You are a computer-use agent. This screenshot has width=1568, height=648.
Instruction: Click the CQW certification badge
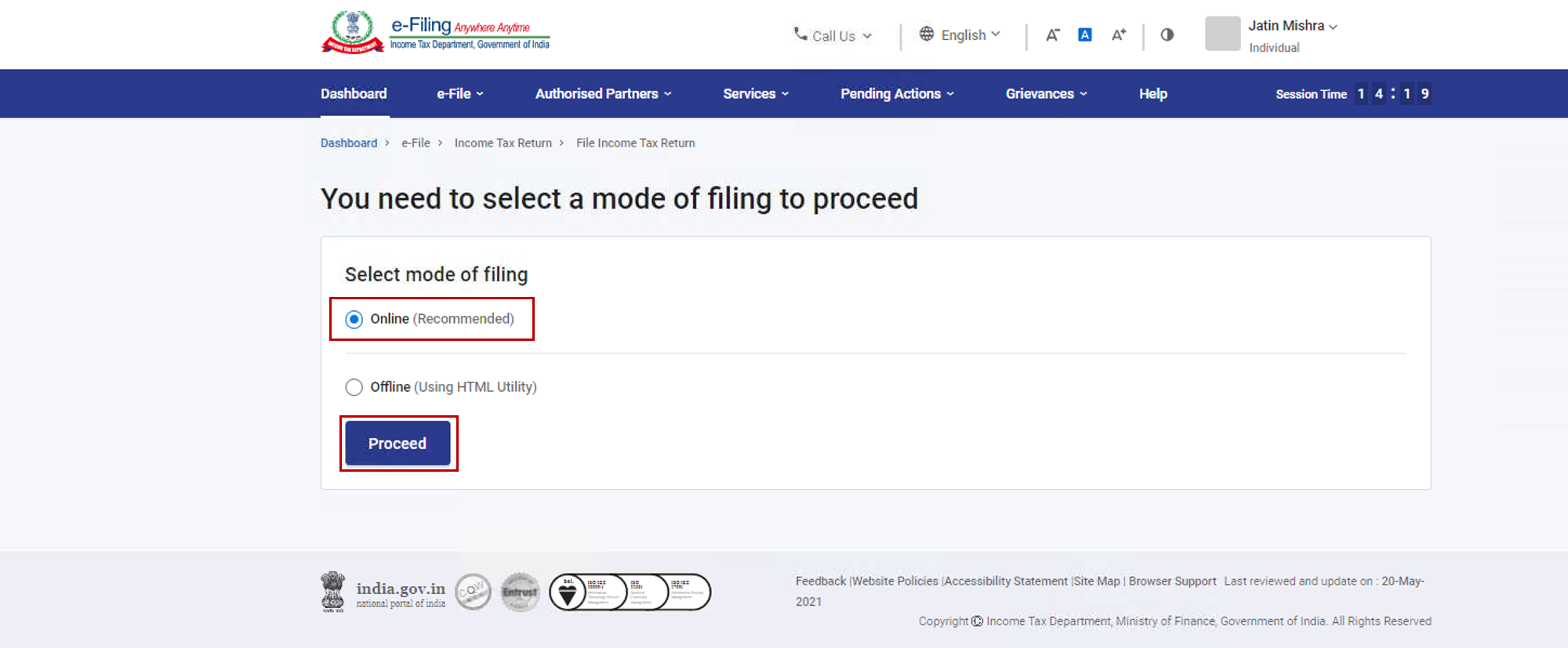tap(473, 592)
